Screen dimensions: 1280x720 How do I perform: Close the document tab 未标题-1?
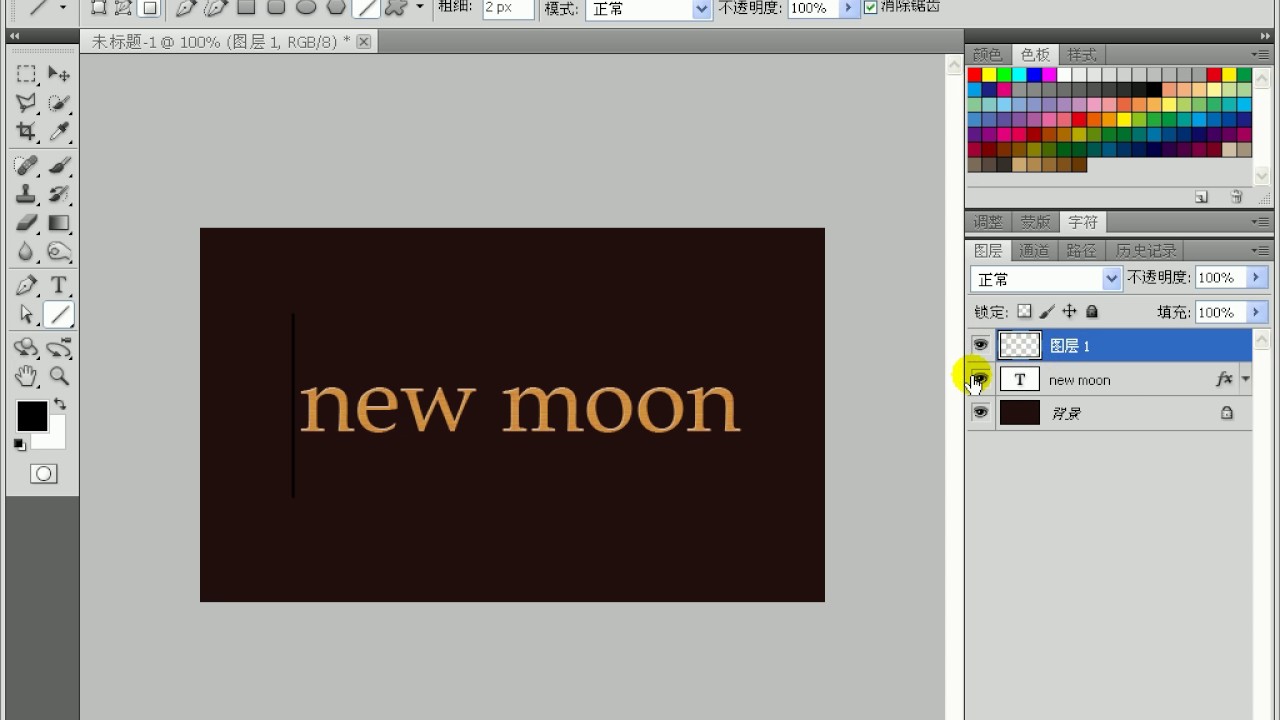coord(363,41)
